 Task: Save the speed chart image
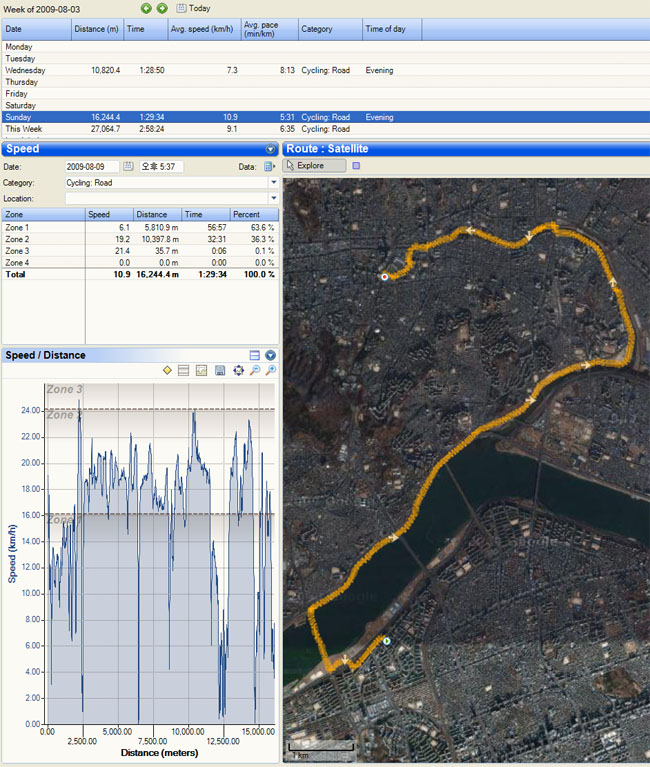[220, 371]
